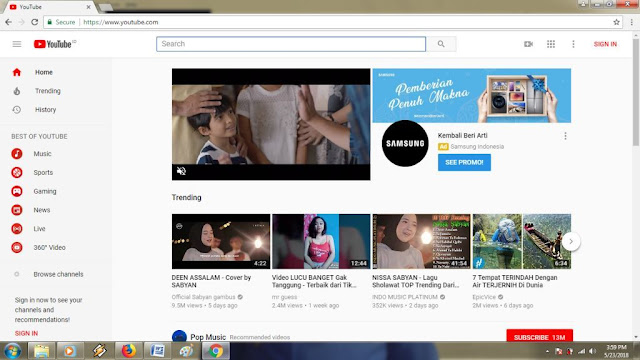Open Chrome from the taskbar
The image size is (640, 360).
click(216, 351)
